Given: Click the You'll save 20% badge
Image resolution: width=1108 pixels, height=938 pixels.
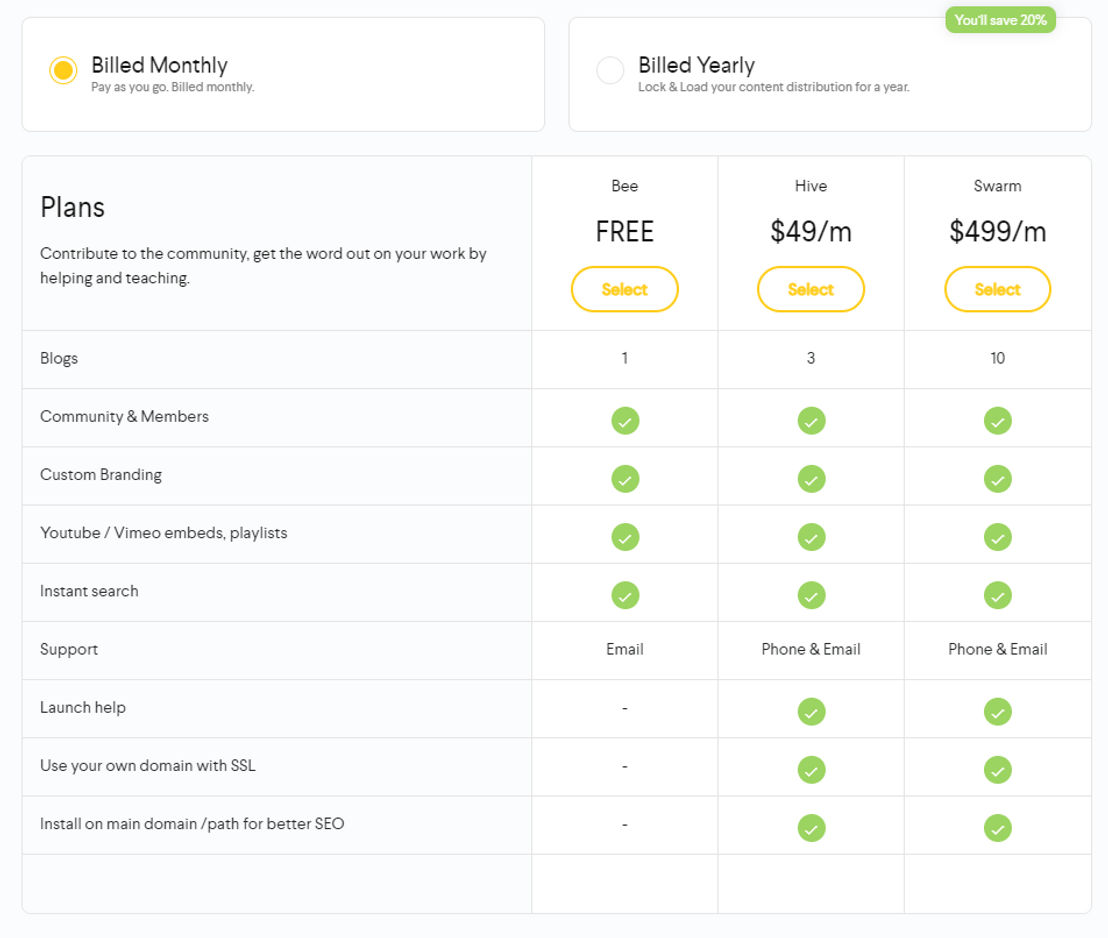Looking at the screenshot, I should (1000, 20).
